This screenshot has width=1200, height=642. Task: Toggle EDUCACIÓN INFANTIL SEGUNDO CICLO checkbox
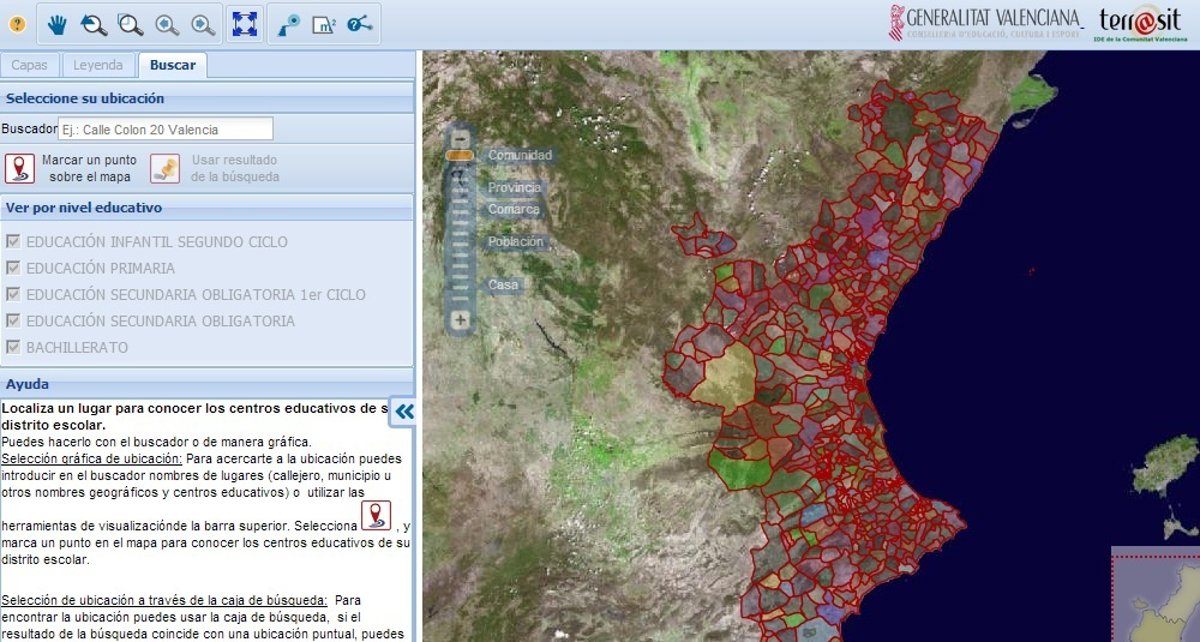pos(13,242)
